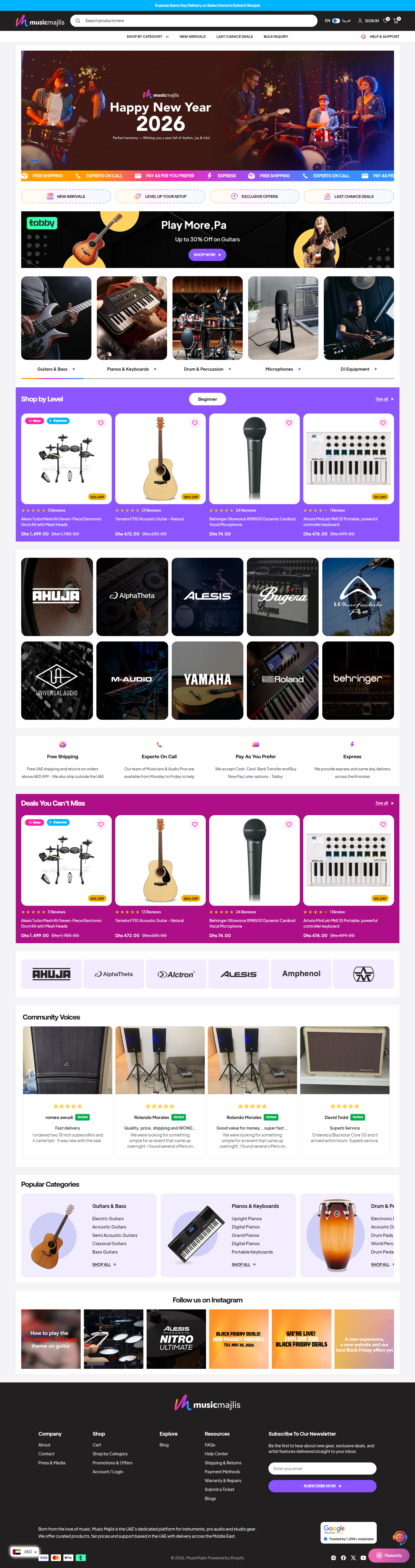Expand the Shop By Category dropdown
Image resolution: width=415 pixels, height=1568 pixels.
click(148, 37)
